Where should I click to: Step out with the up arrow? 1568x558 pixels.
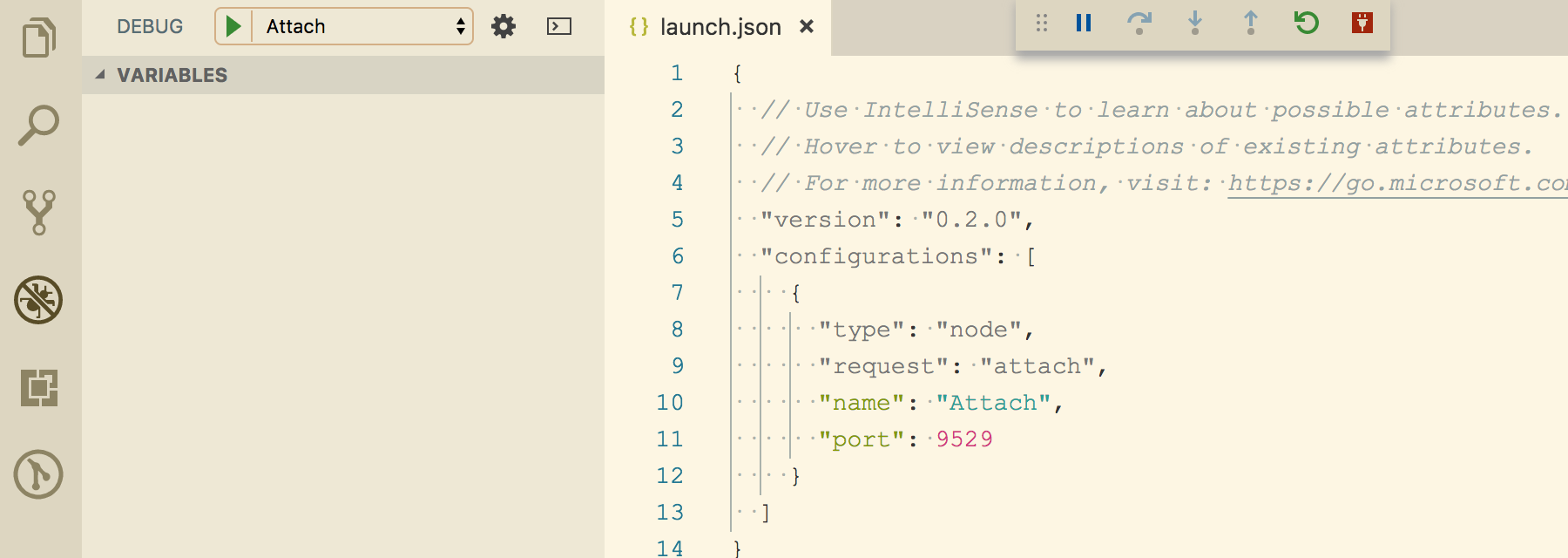click(1251, 23)
